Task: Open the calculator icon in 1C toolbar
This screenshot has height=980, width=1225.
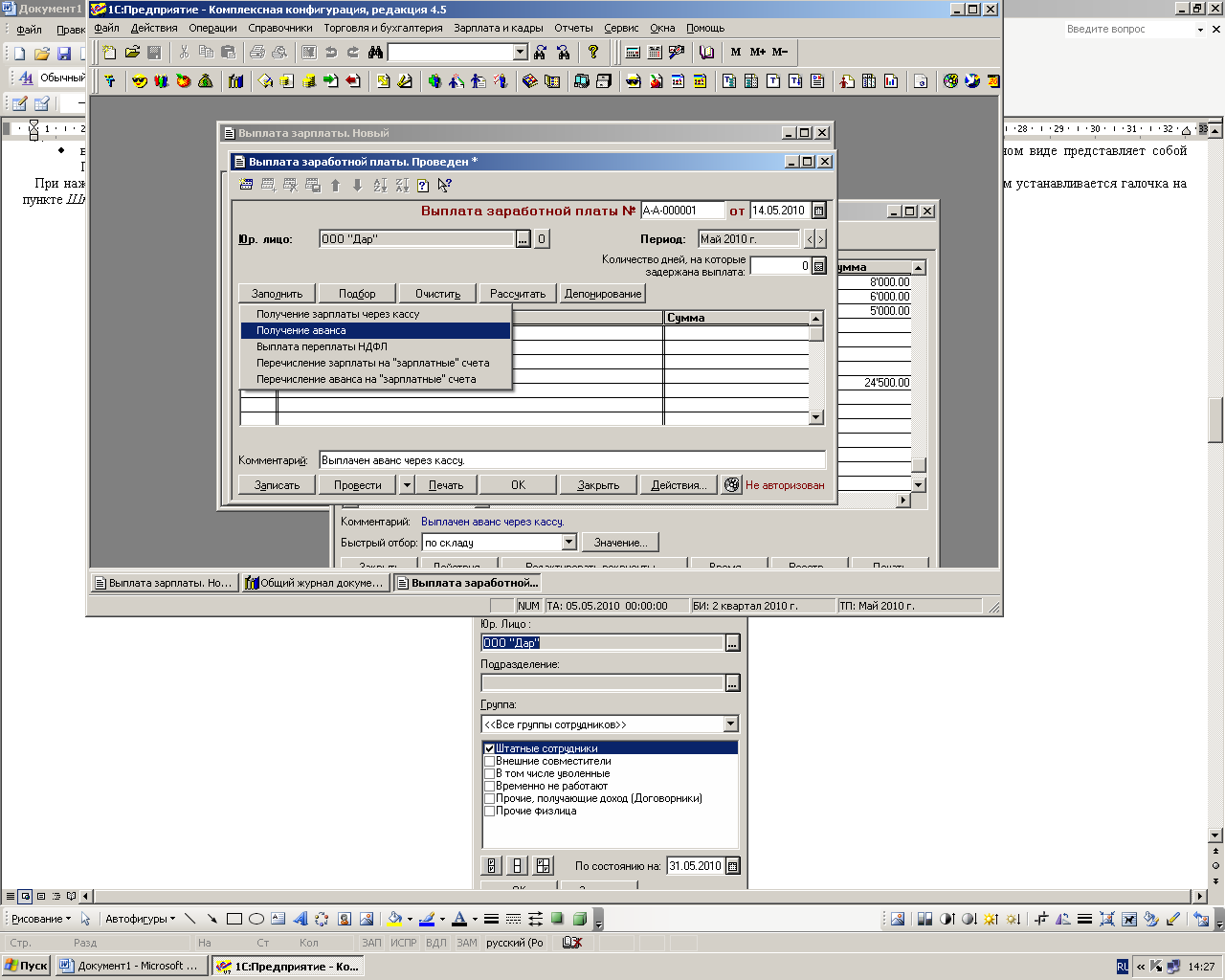Action: (633, 52)
